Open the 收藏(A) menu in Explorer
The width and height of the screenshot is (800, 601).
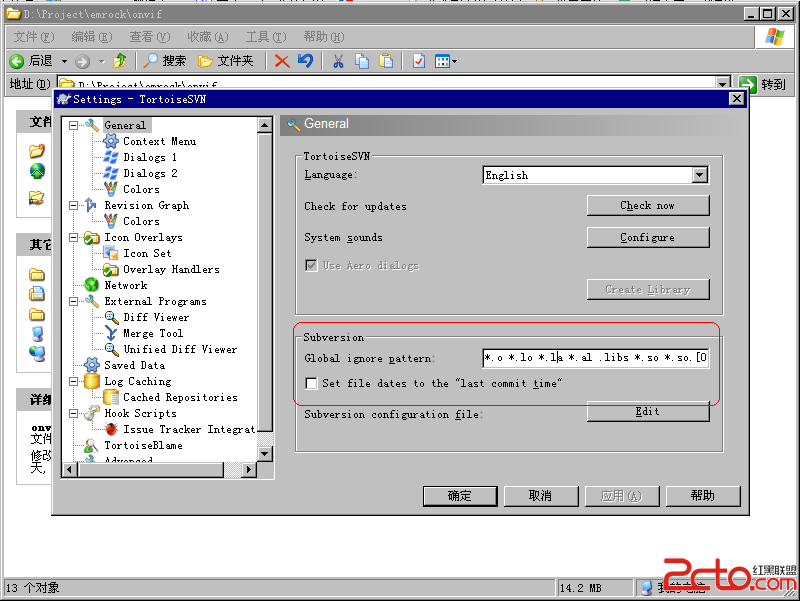(x=208, y=37)
